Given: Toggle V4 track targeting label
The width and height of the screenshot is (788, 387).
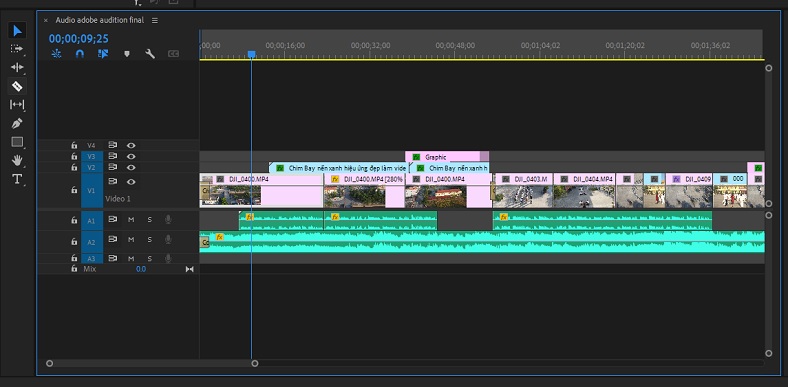Looking at the screenshot, I should click(x=91, y=145).
